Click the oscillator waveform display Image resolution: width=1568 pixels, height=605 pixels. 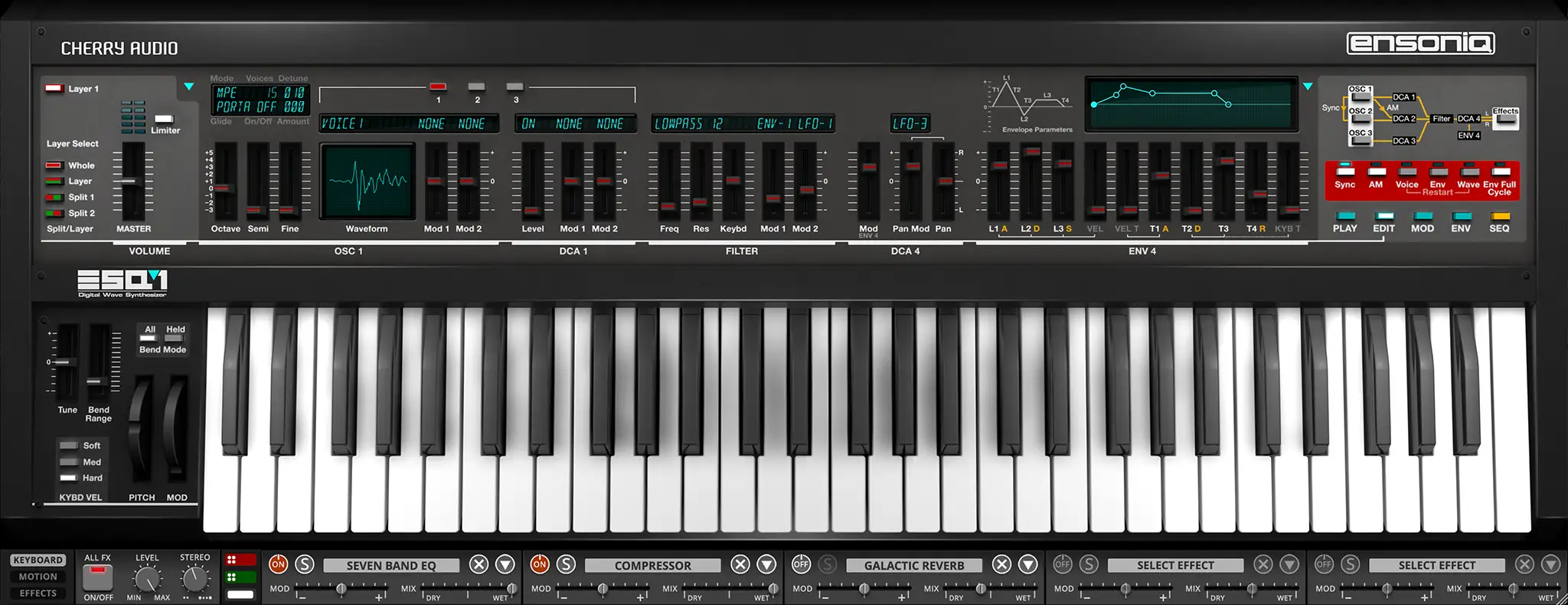(x=367, y=182)
